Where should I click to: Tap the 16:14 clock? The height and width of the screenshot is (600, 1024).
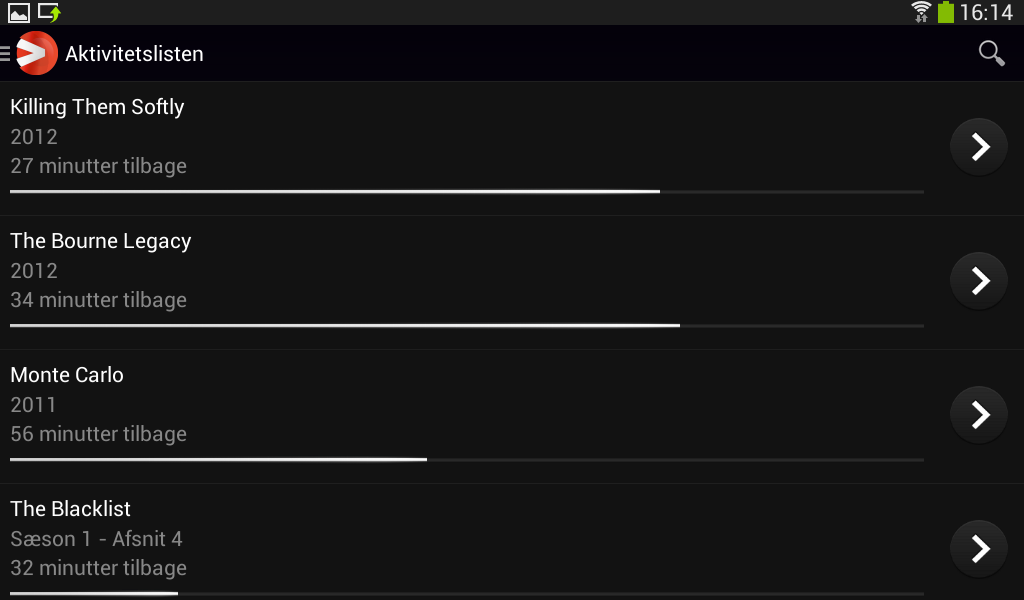(986, 13)
